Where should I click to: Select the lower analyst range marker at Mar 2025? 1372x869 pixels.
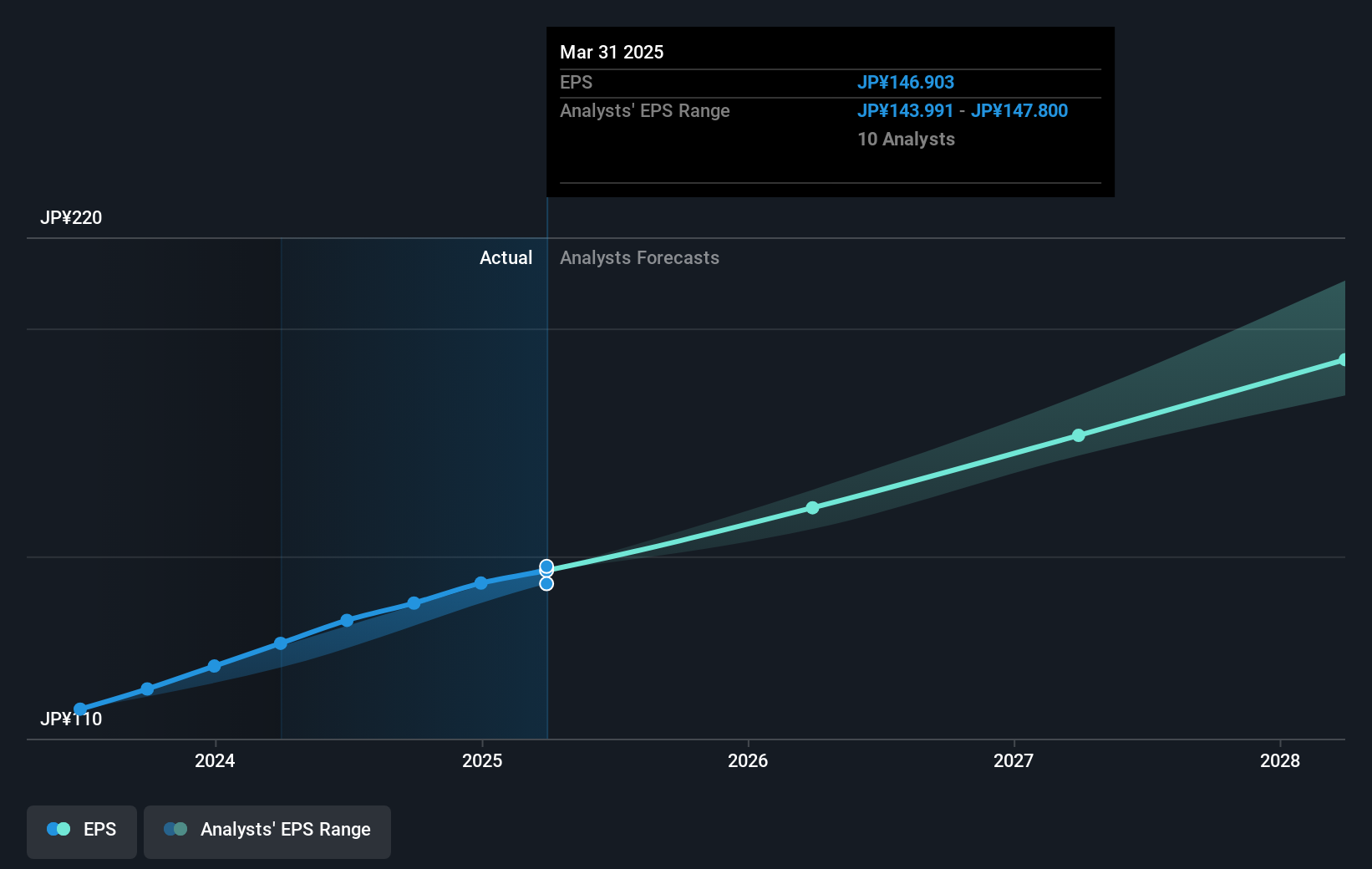tap(546, 583)
